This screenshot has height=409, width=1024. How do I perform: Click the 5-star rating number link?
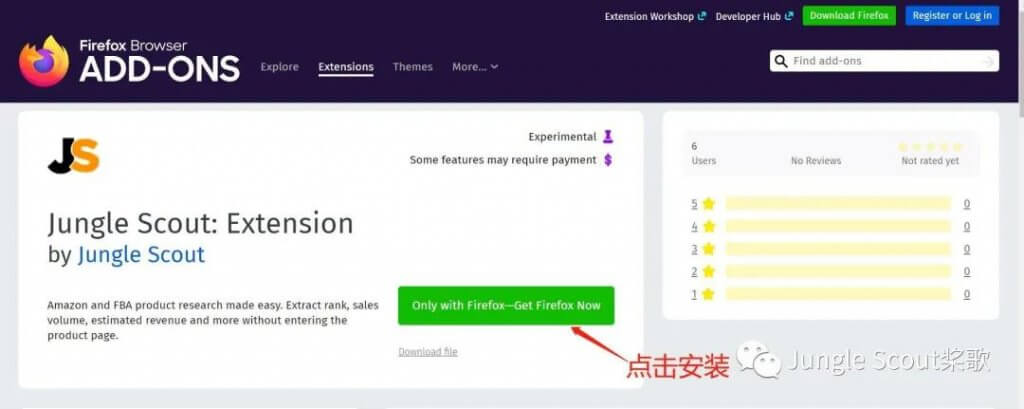click(x=695, y=204)
